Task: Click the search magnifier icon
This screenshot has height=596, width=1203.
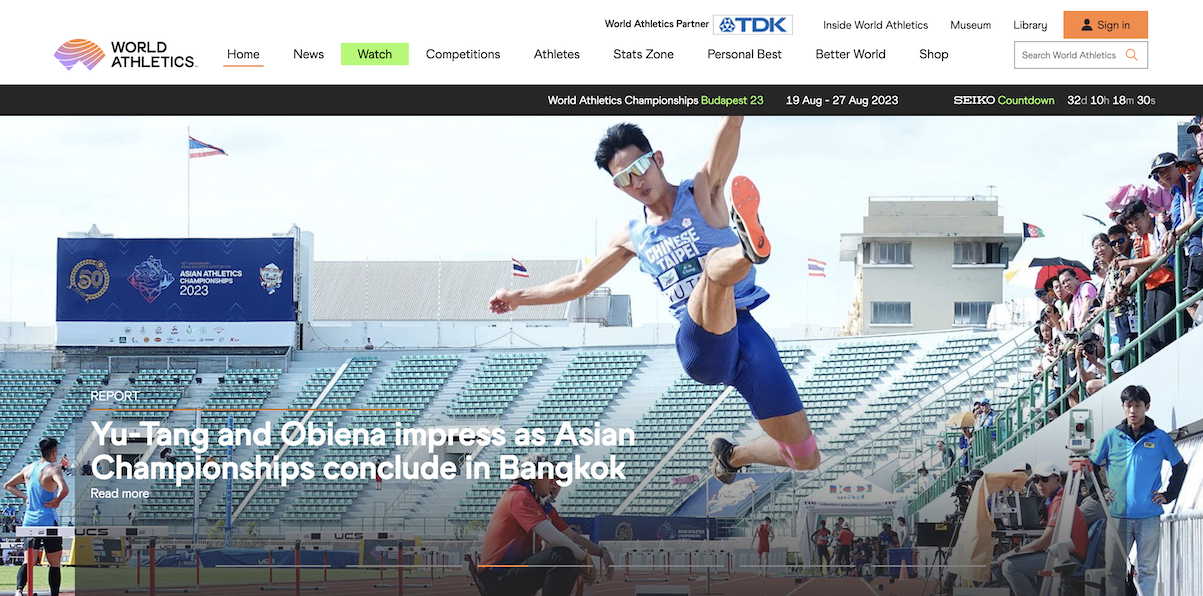Action: [1132, 55]
